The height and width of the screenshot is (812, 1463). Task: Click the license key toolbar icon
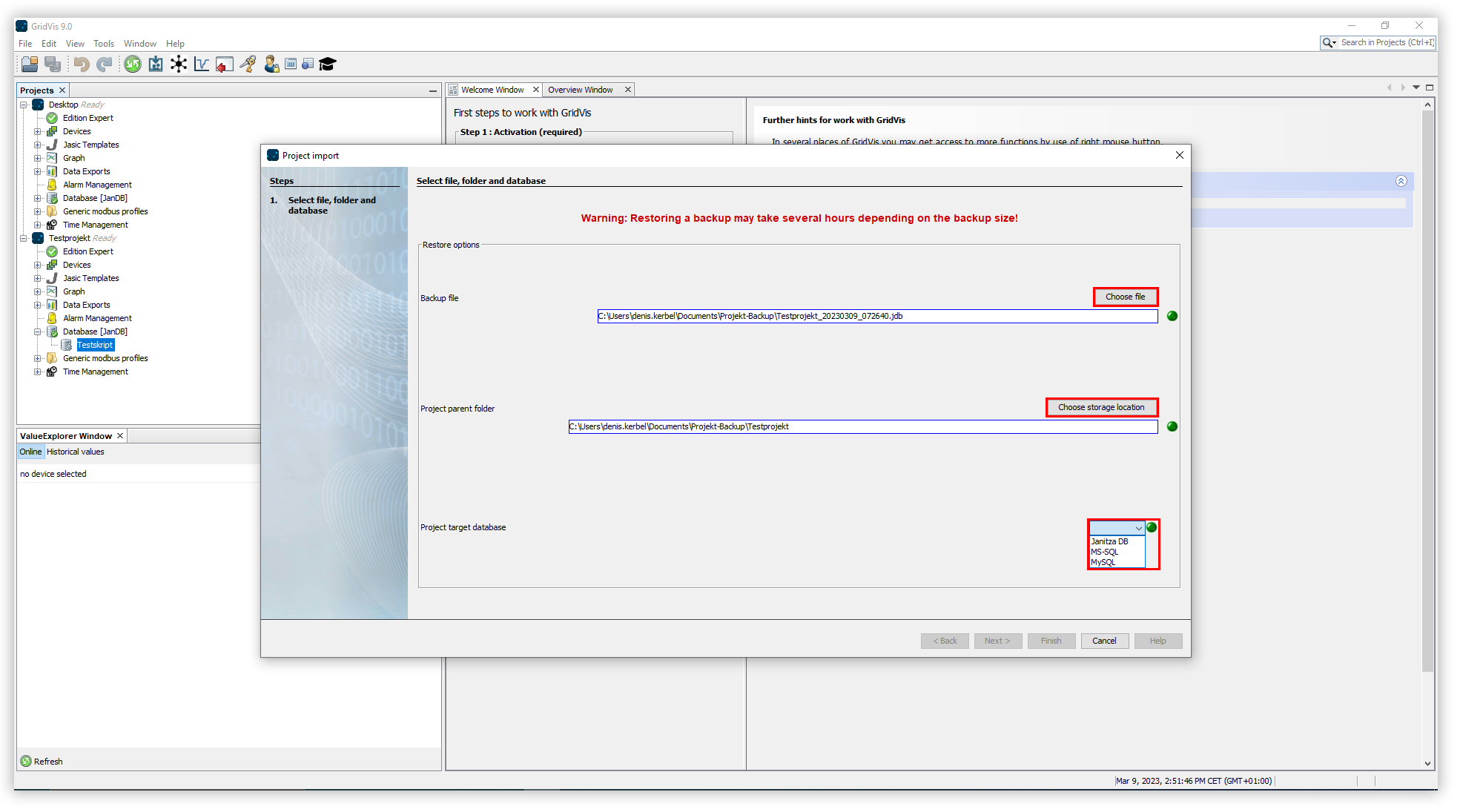click(x=248, y=64)
